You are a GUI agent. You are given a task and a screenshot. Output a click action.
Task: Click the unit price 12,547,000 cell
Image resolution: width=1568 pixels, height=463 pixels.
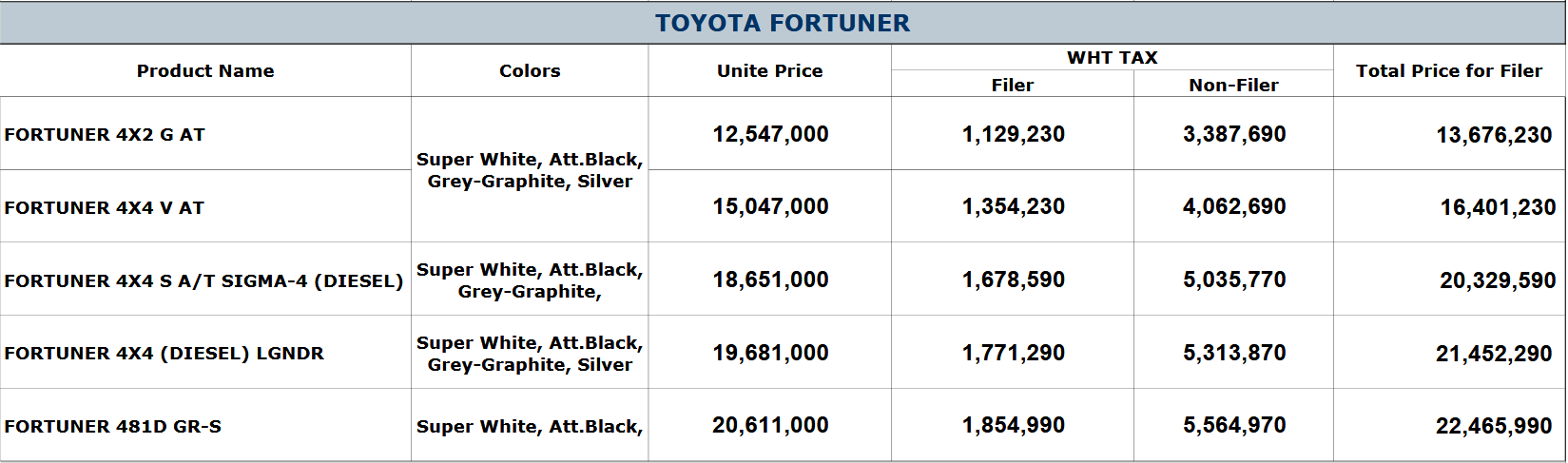click(770, 134)
